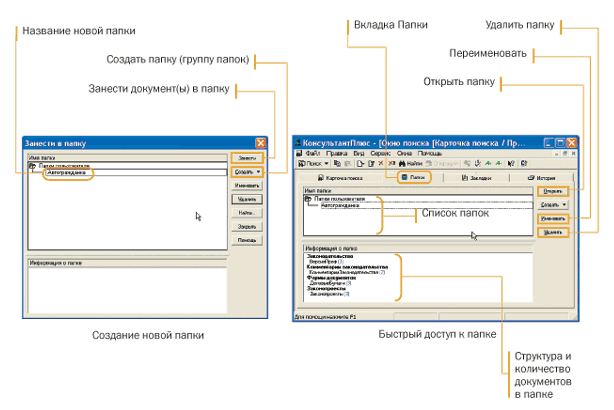The image size is (614, 410).
Task: Open Создать dropdown in Занести в папку dialog
Action: click(247, 172)
